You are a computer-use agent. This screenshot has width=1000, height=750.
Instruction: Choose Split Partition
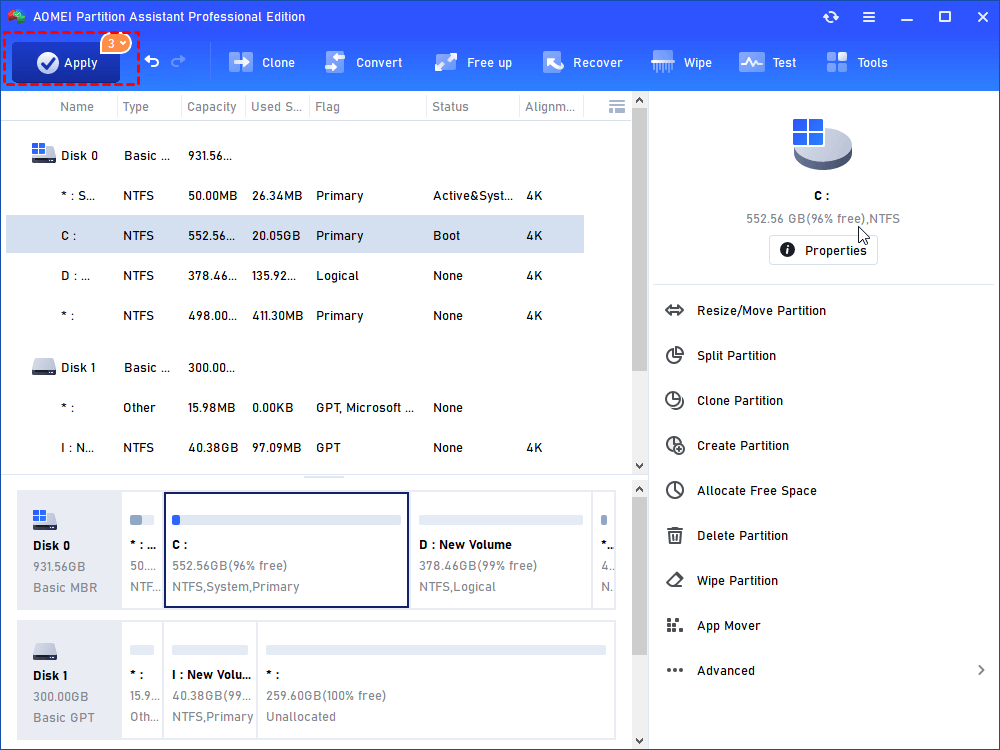click(x=736, y=356)
